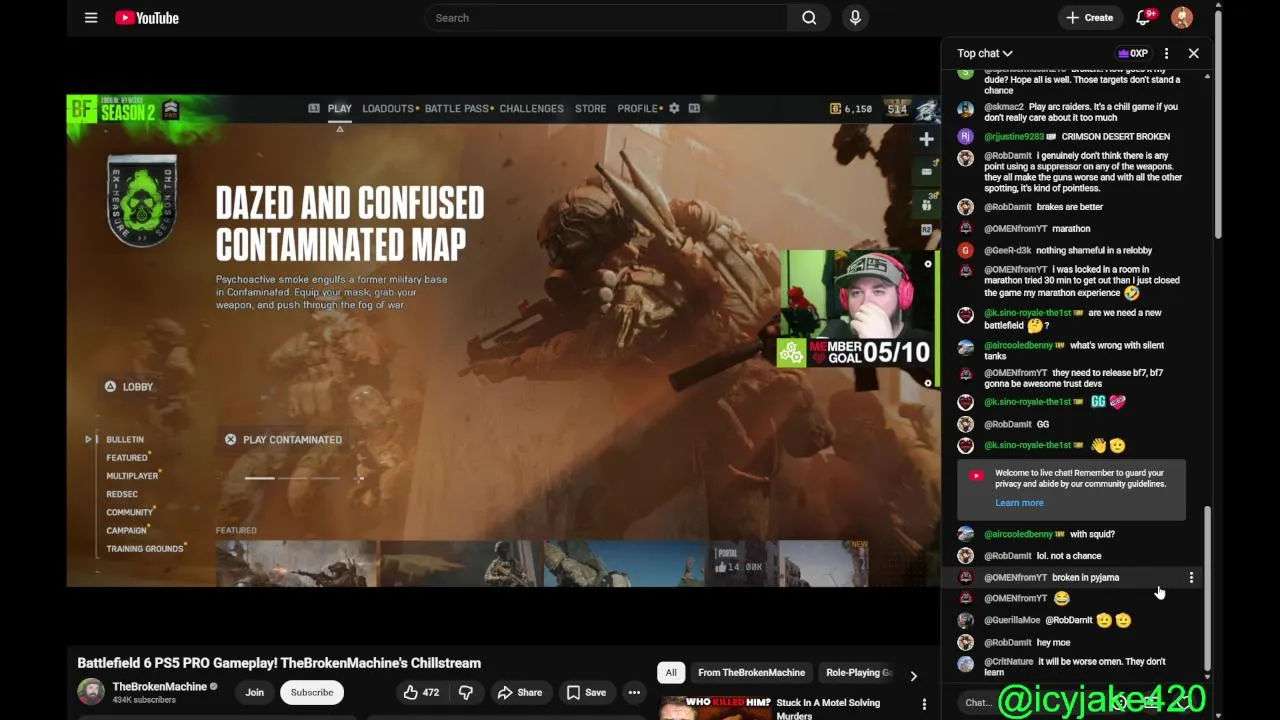Dislike the video with thumbs down
The width and height of the screenshot is (1280, 720).
coord(465,692)
